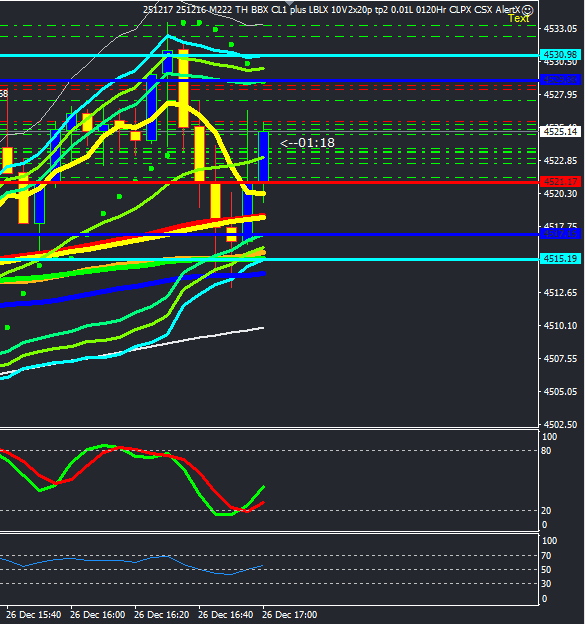
Task: Click the 26 Dec 16:20 time axis label
Action: click(161, 614)
